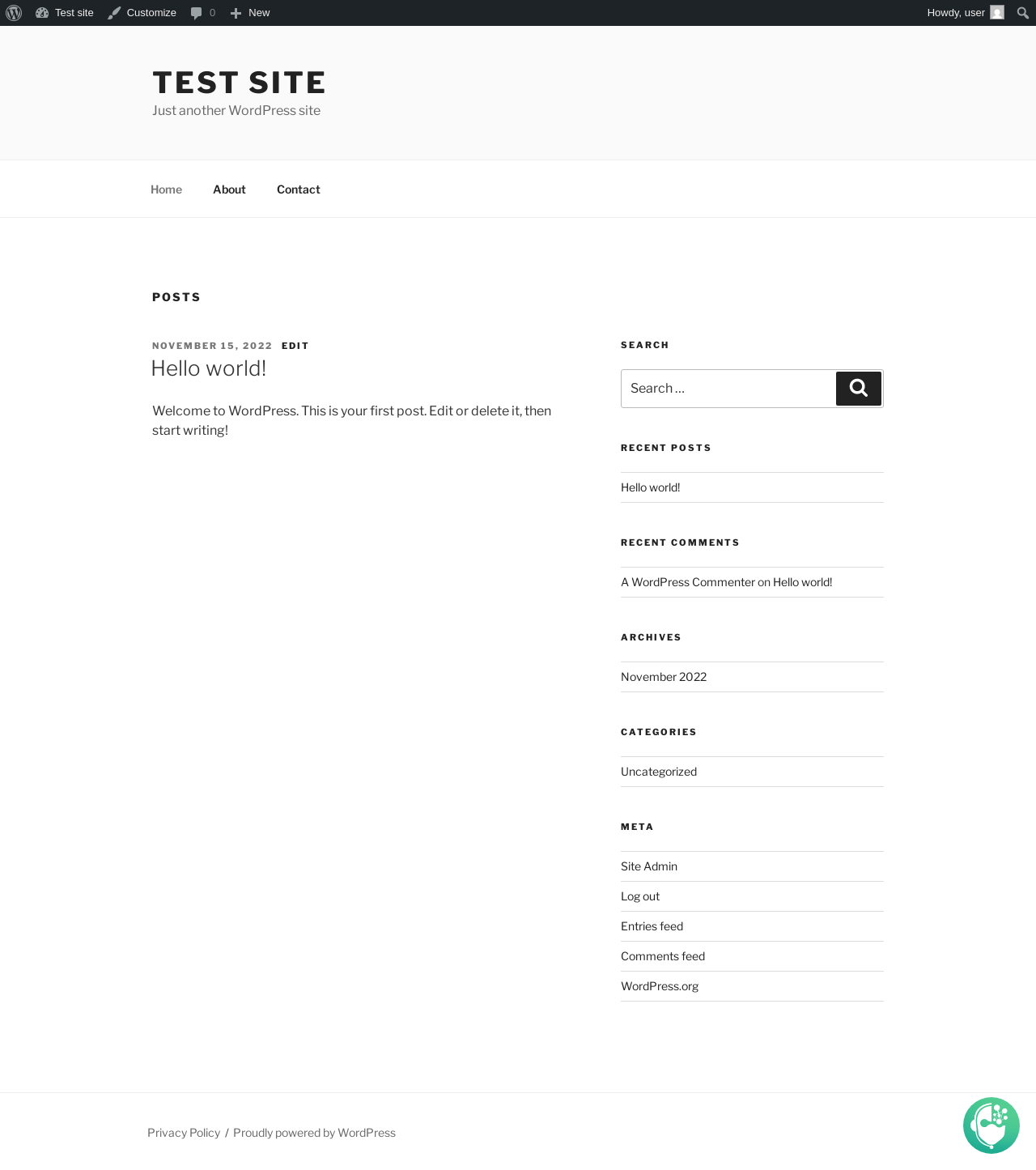Click the Hello world! post title
The image size is (1036, 1170).
209,368
